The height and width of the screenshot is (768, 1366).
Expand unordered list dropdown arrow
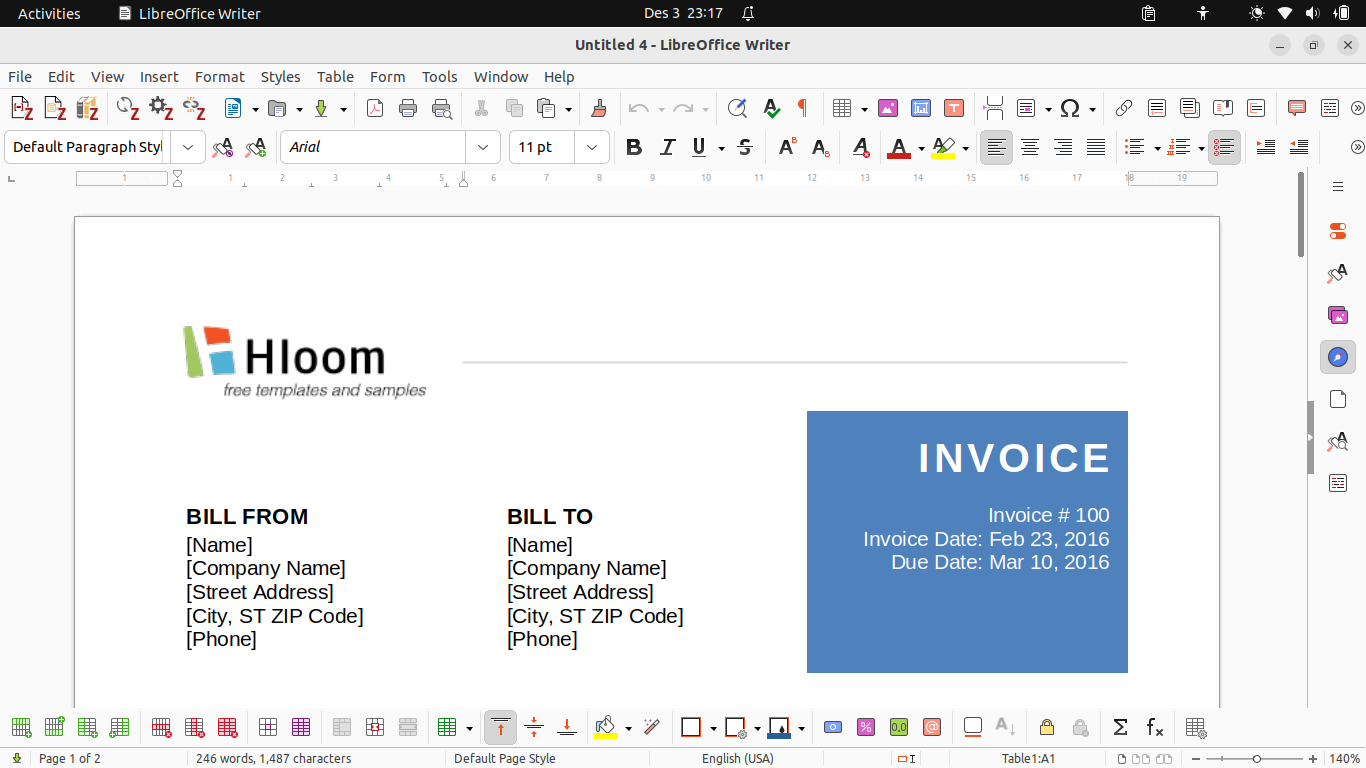1157,148
